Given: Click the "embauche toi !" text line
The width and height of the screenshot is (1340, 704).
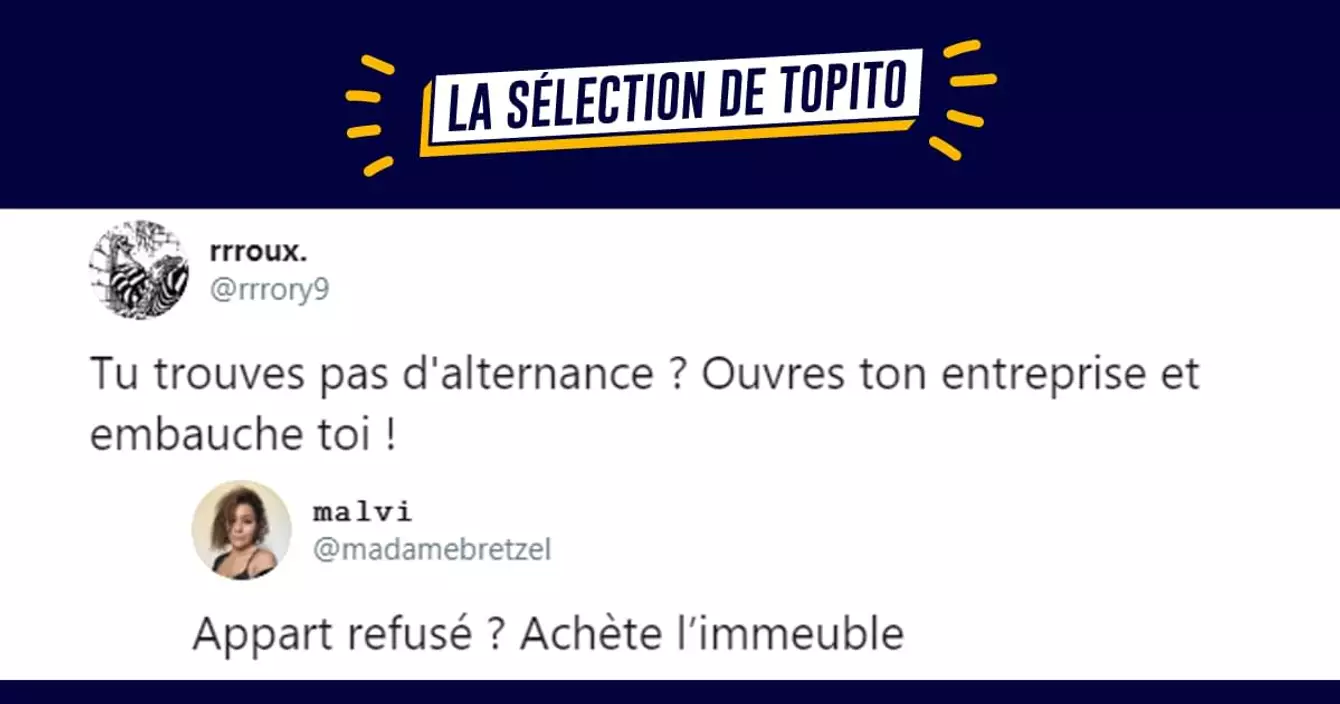Looking at the screenshot, I should pyautogui.click(x=241, y=438).
